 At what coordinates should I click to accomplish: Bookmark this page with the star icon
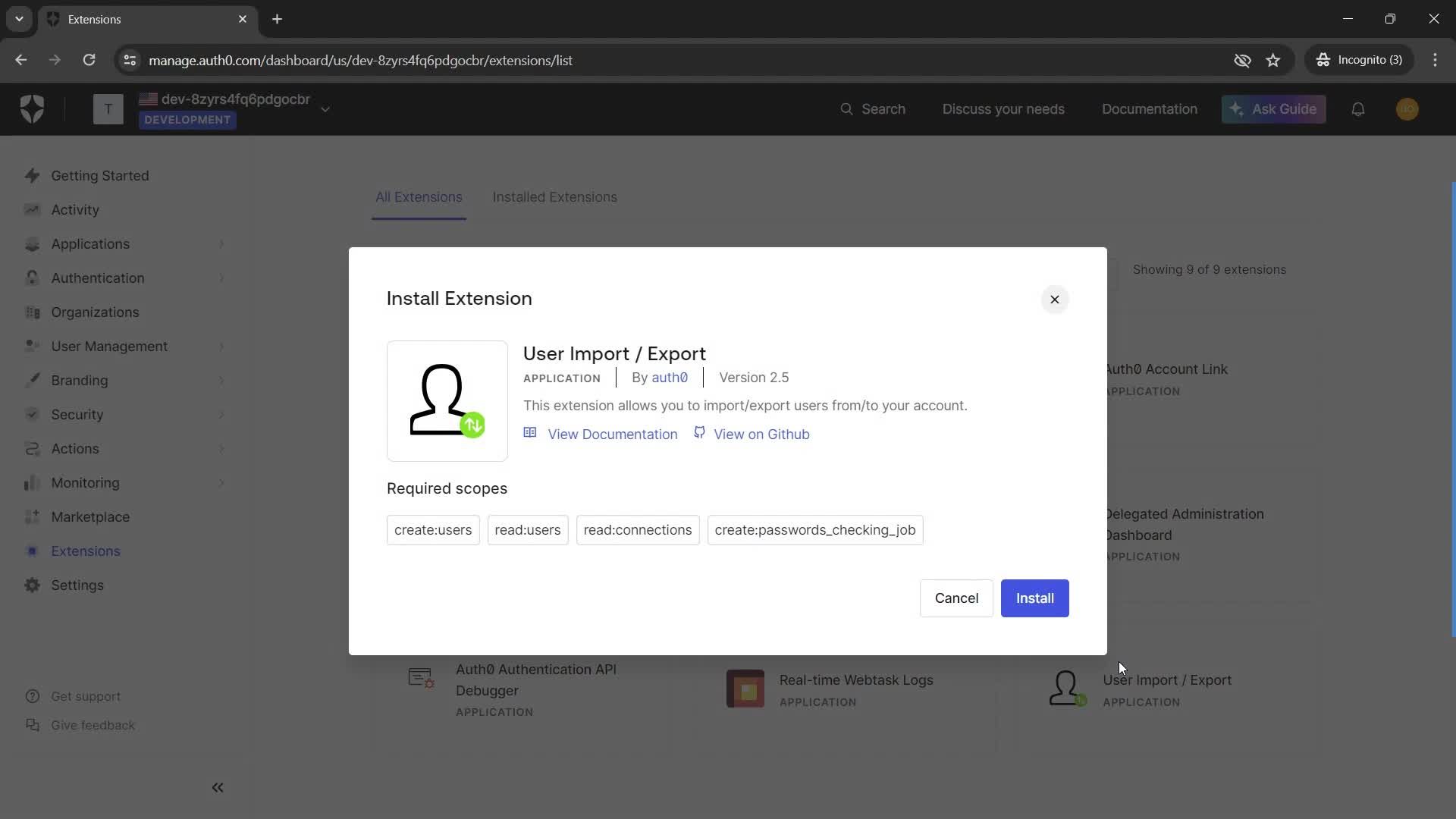(1273, 60)
